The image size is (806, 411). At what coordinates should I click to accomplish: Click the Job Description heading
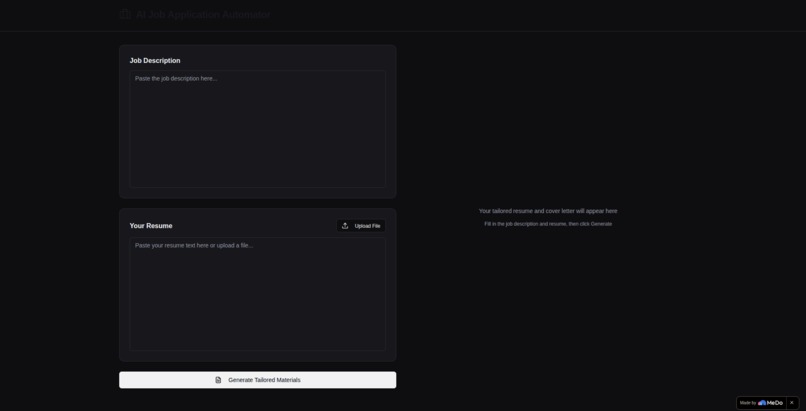pos(155,61)
